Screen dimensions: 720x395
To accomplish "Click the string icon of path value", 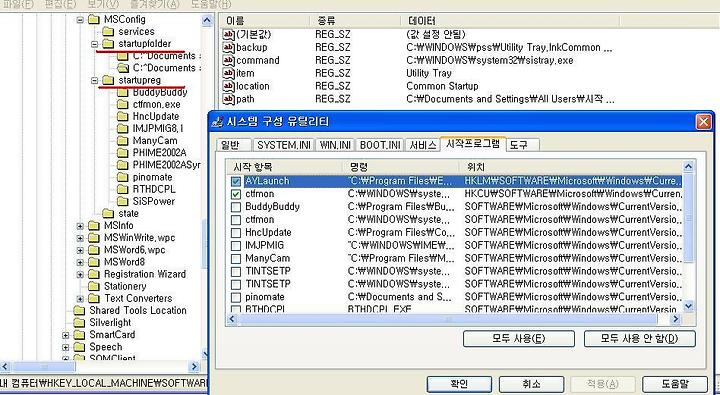I will [x=228, y=99].
